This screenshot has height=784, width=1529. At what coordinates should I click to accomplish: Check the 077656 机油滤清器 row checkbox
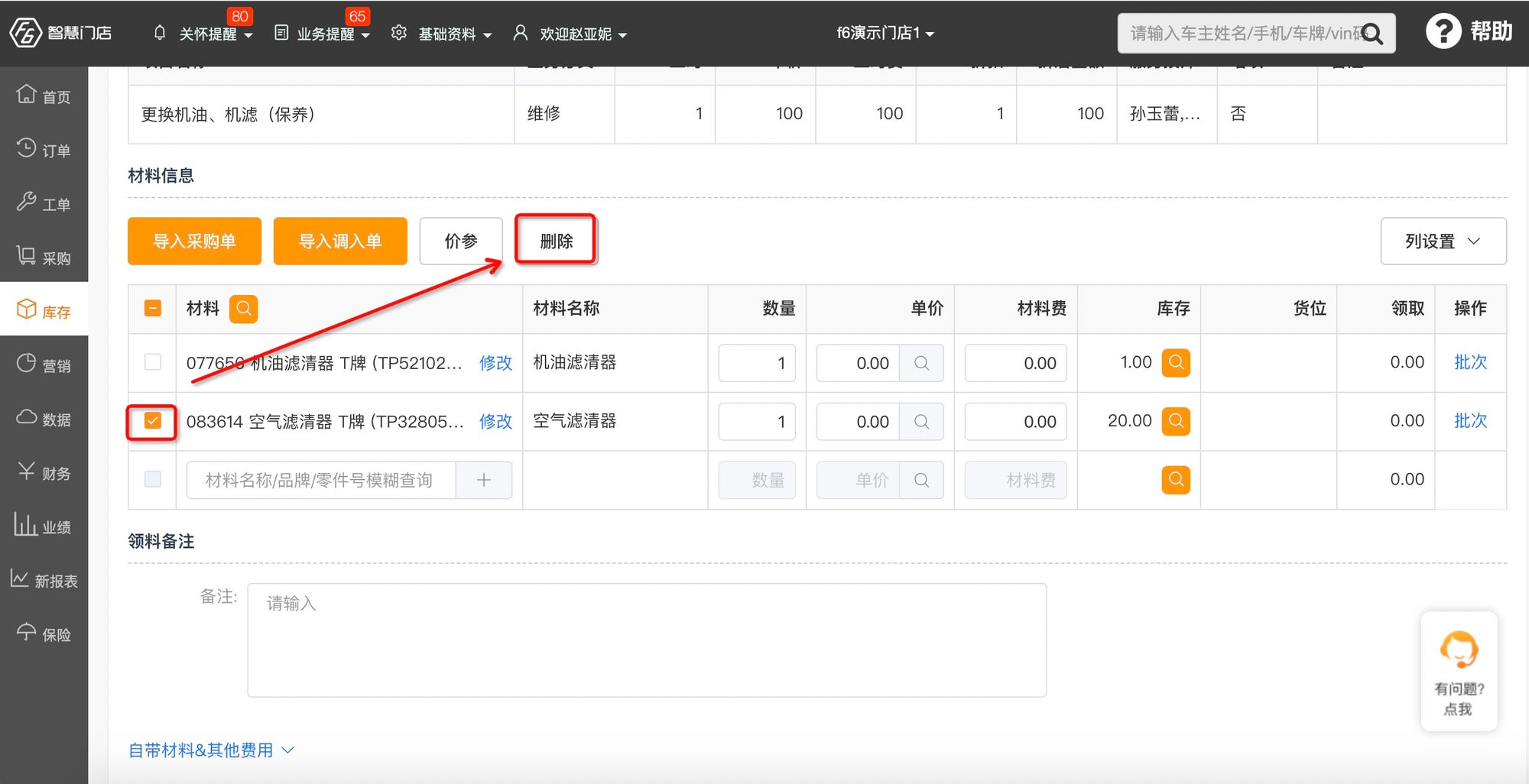tap(153, 362)
